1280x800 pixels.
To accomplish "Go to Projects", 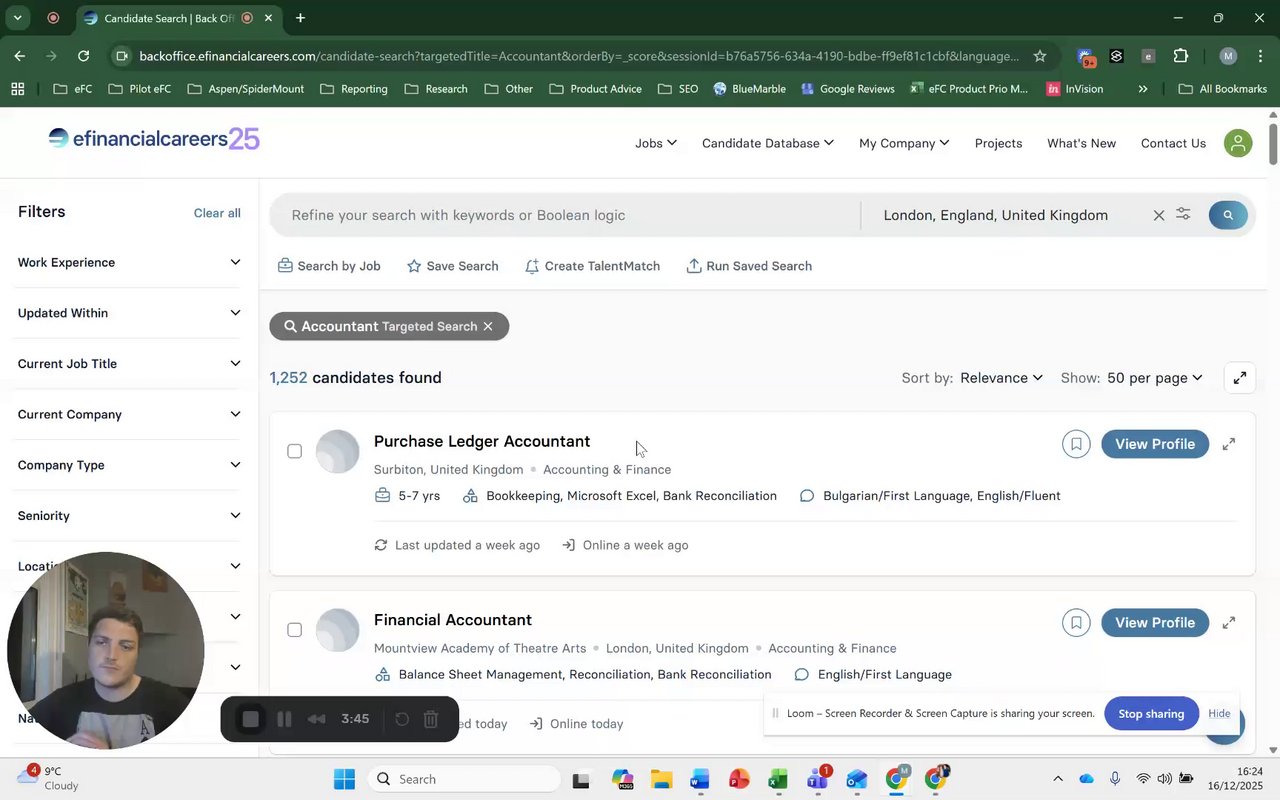I will coord(998,143).
